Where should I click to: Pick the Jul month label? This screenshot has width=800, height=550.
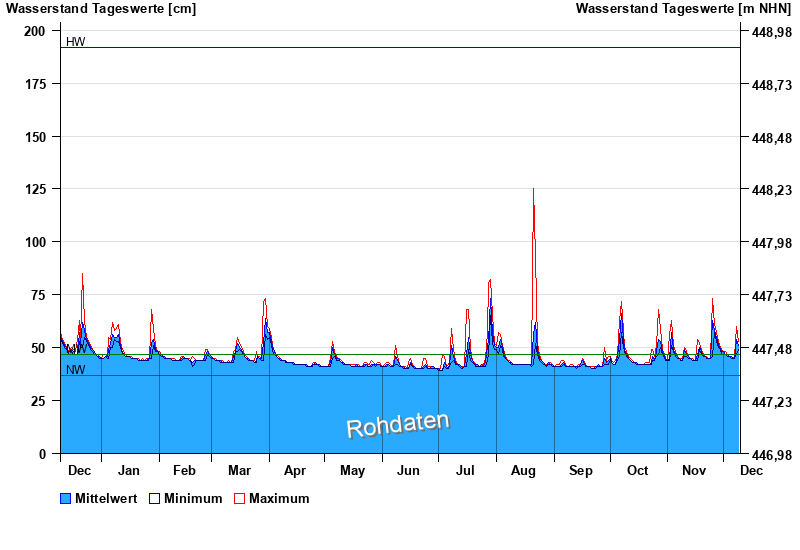click(466, 470)
